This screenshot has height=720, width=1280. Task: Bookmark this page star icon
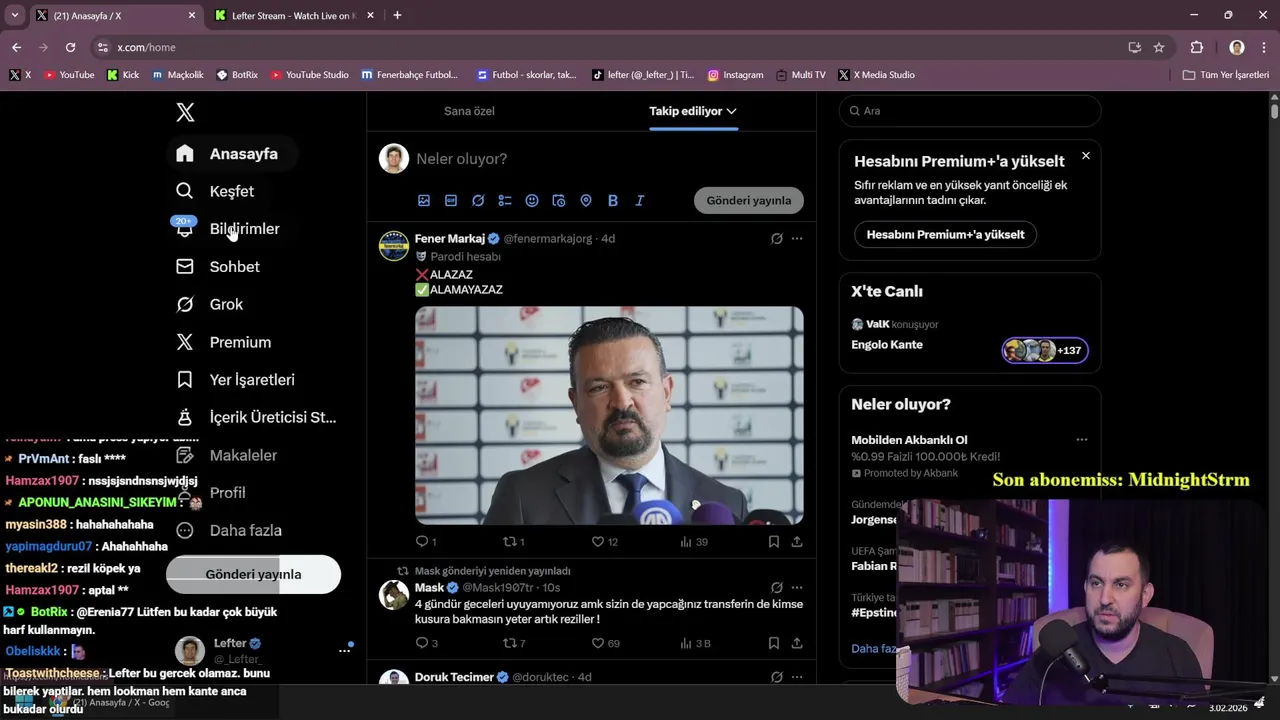point(1159,47)
